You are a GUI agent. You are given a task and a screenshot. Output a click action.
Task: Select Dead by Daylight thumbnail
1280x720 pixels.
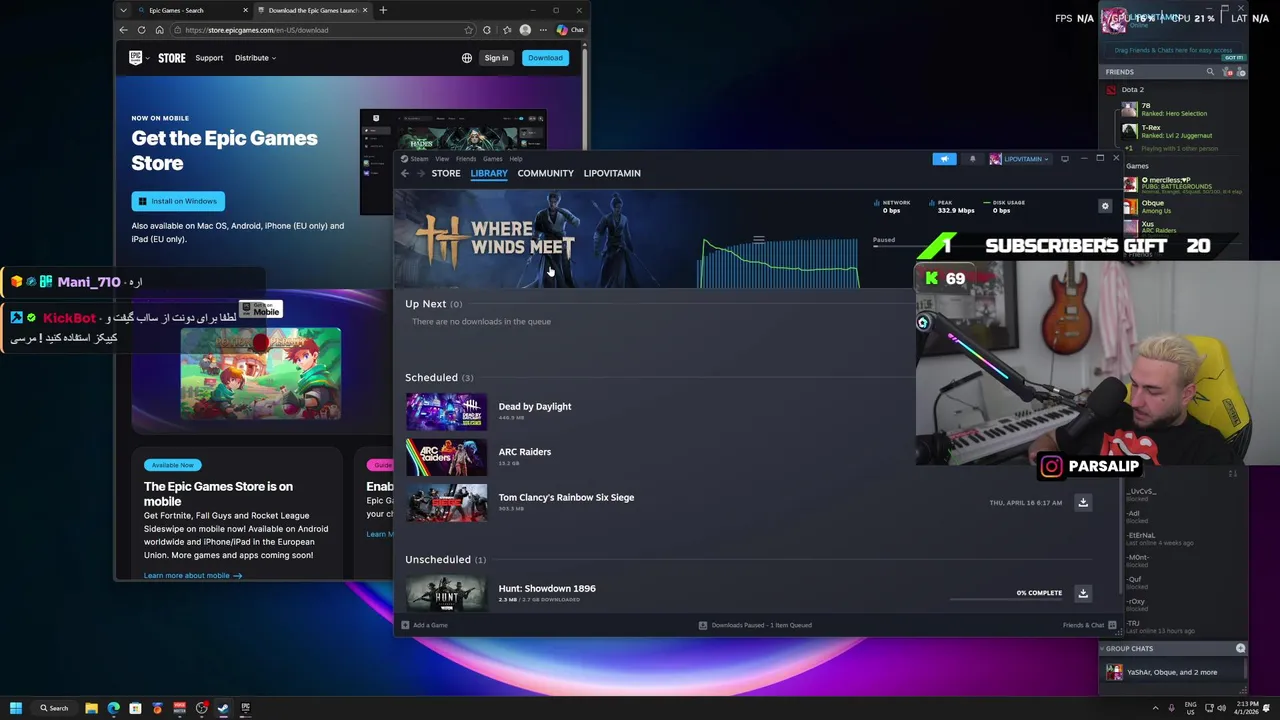click(x=446, y=412)
